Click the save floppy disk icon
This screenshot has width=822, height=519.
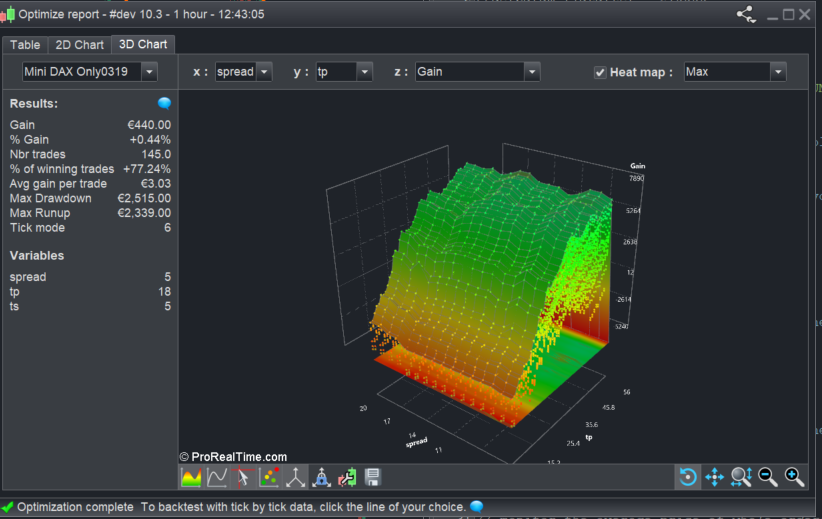coord(373,477)
